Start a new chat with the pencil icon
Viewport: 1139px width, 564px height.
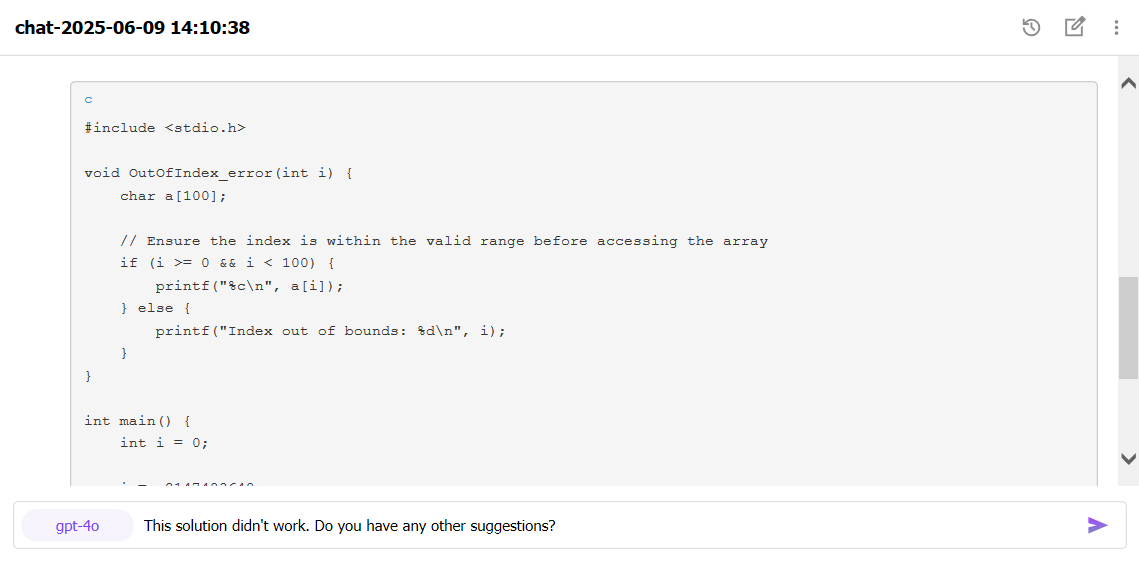(x=1074, y=27)
